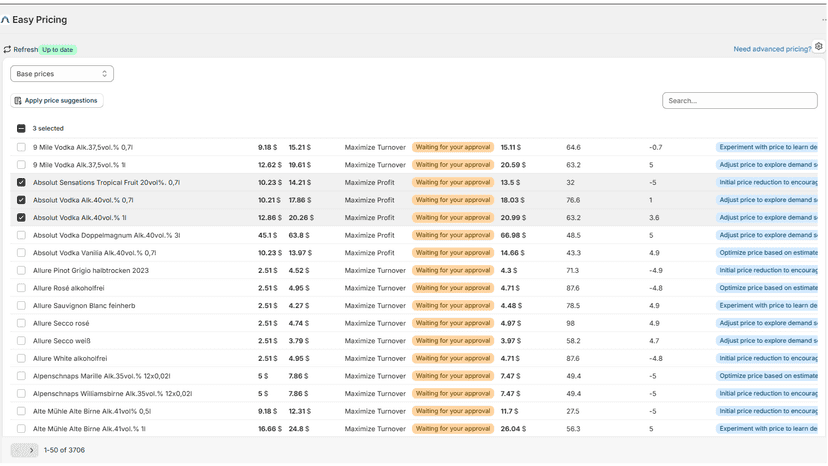Image resolution: width=828 pixels, height=466 pixels.
Task: Click the Apply price suggestions button
Action: point(57,100)
